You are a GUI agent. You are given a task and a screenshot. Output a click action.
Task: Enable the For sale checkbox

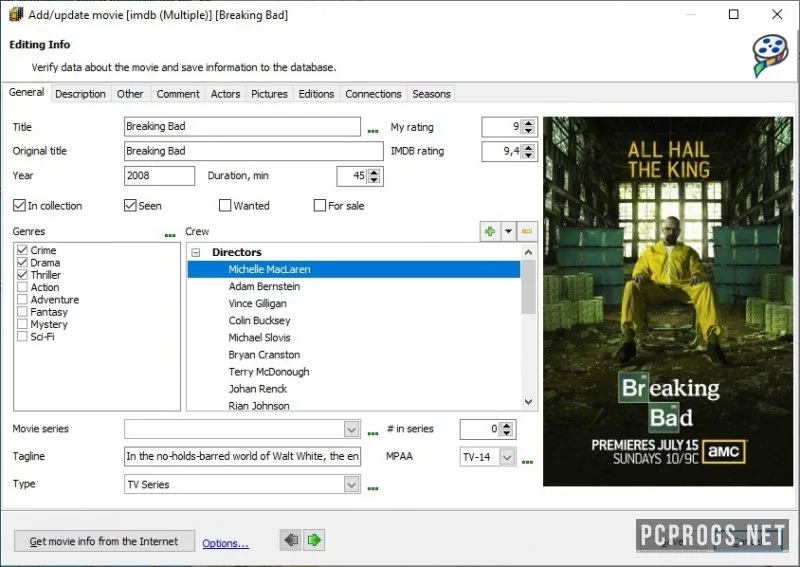coord(319,205)
